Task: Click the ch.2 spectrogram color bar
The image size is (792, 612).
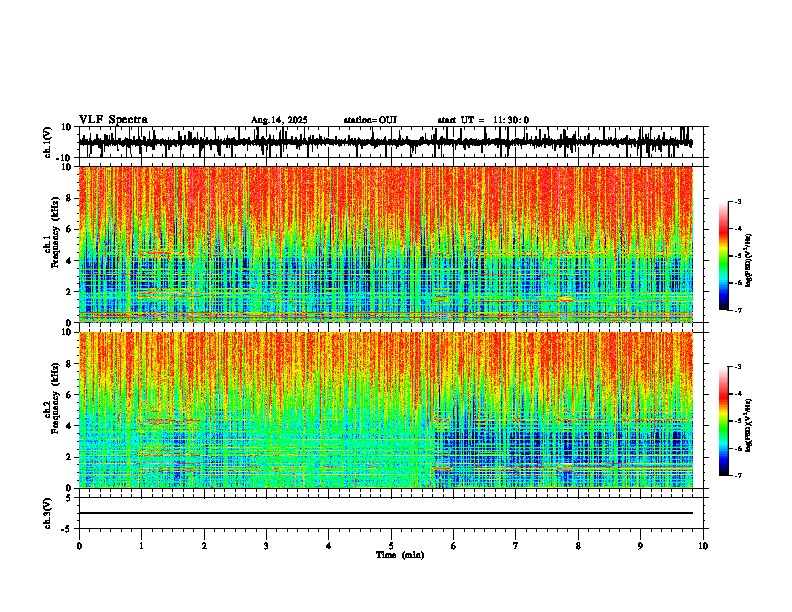Action: pyautogui.click(x=723, y=421)
